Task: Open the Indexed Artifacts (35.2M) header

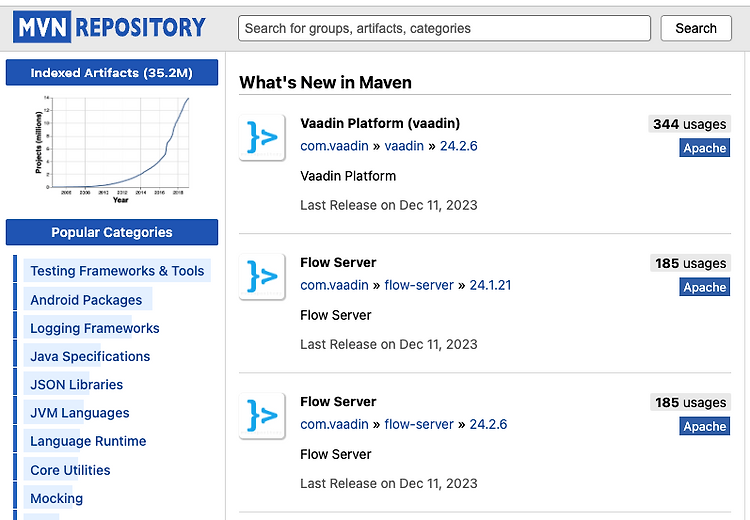Action: [112, 73]
